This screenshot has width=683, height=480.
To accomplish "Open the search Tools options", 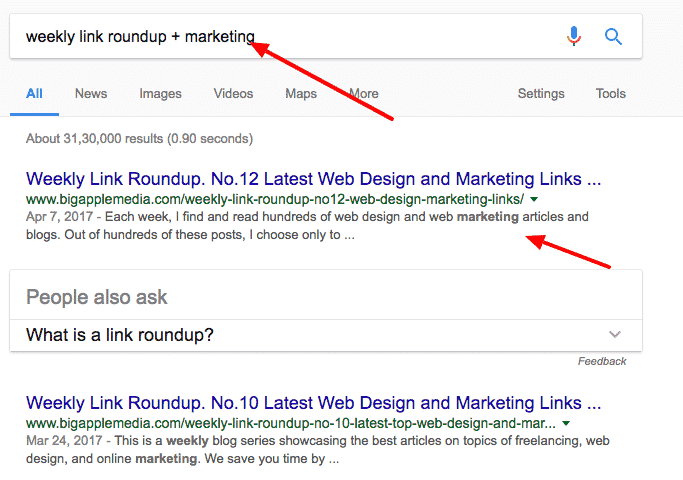I will coord(611,94).
